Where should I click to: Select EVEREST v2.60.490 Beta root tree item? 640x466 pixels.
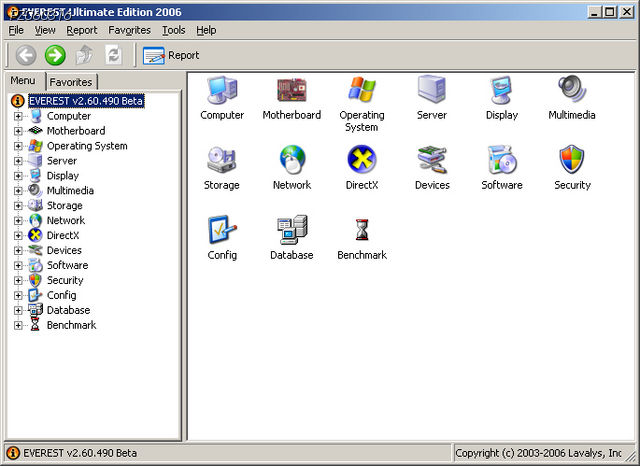click(86, 101)
